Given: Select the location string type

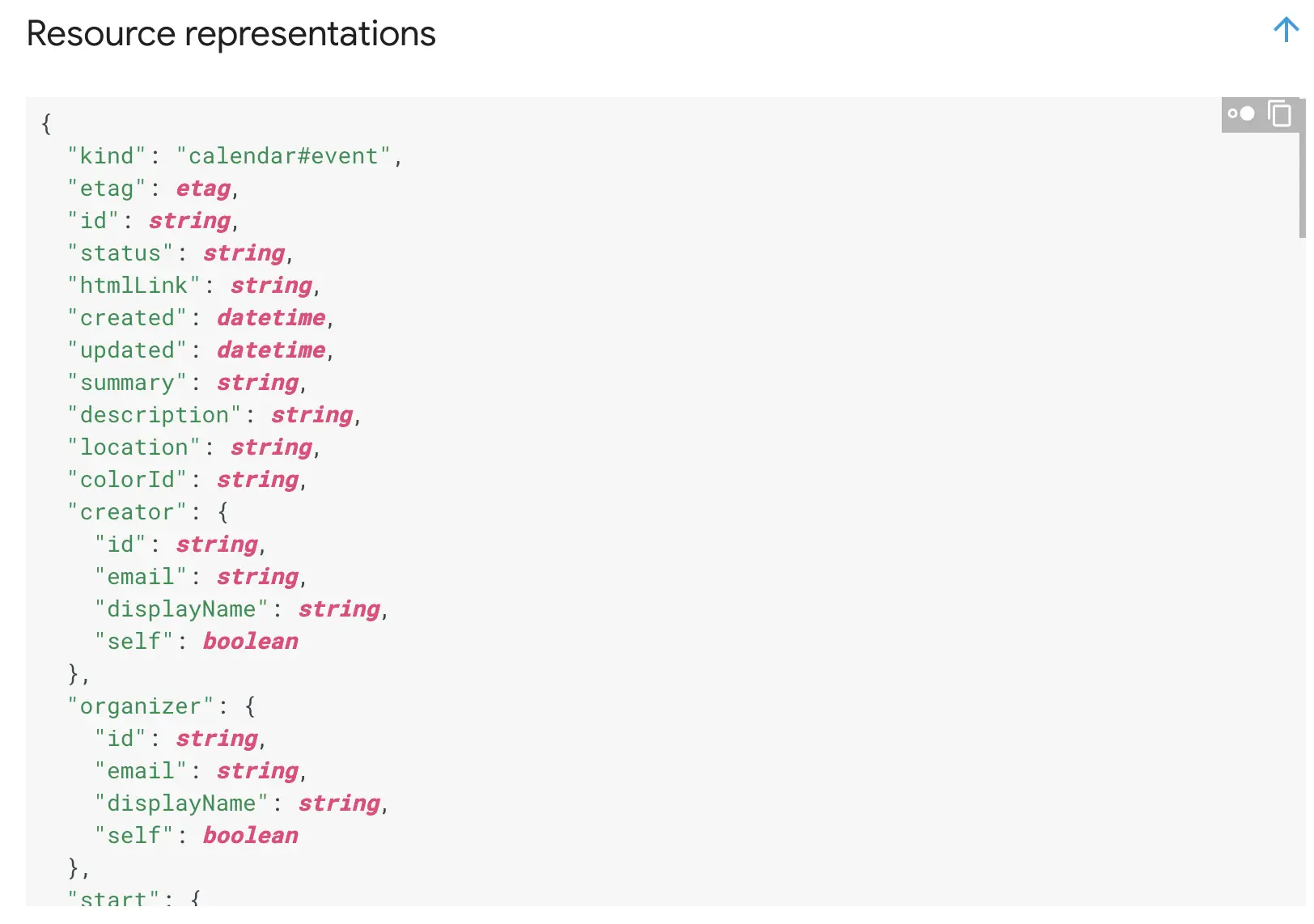Looking at the screenshot, I should click(x=270, y=447).
